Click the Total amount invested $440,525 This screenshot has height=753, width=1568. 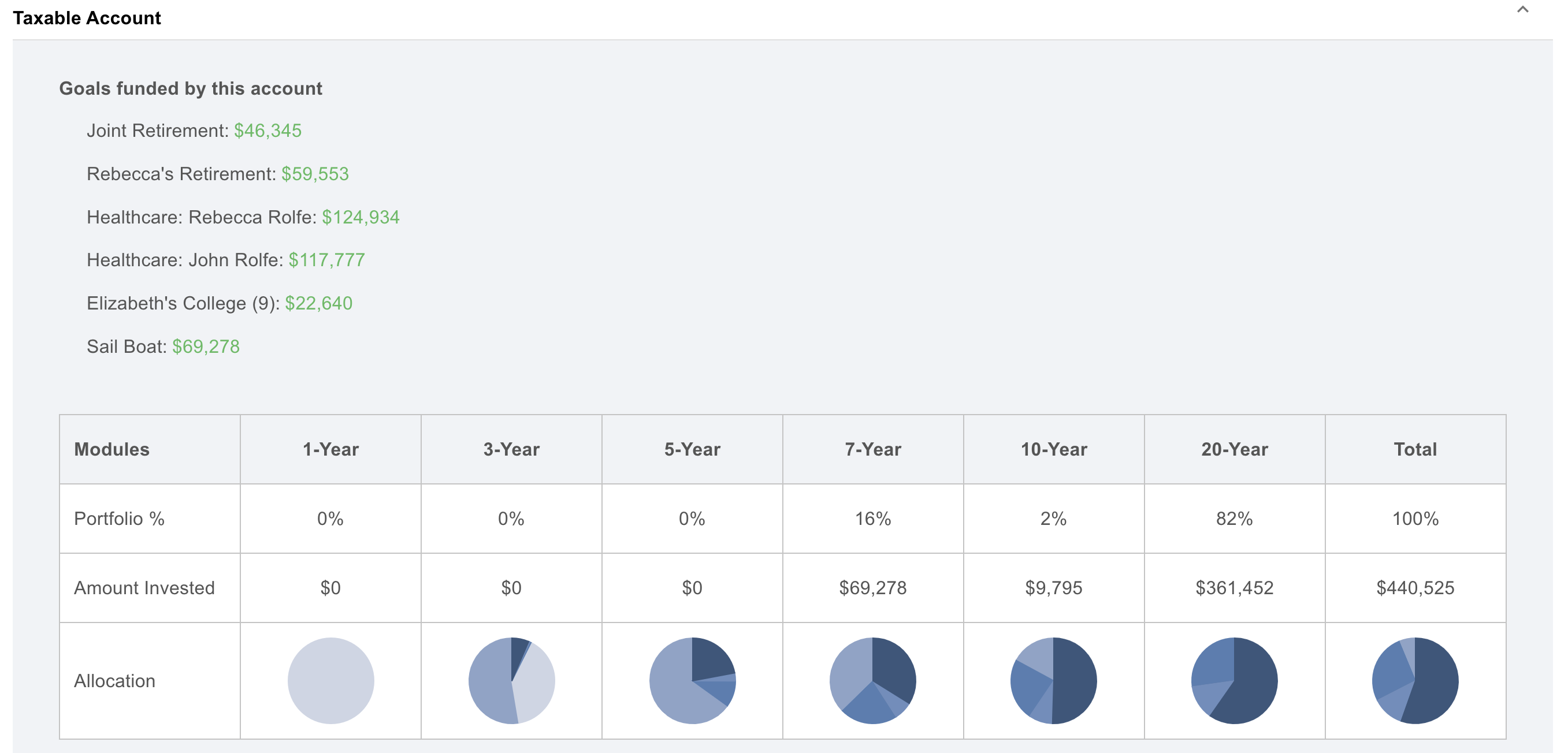point(1414,587)
